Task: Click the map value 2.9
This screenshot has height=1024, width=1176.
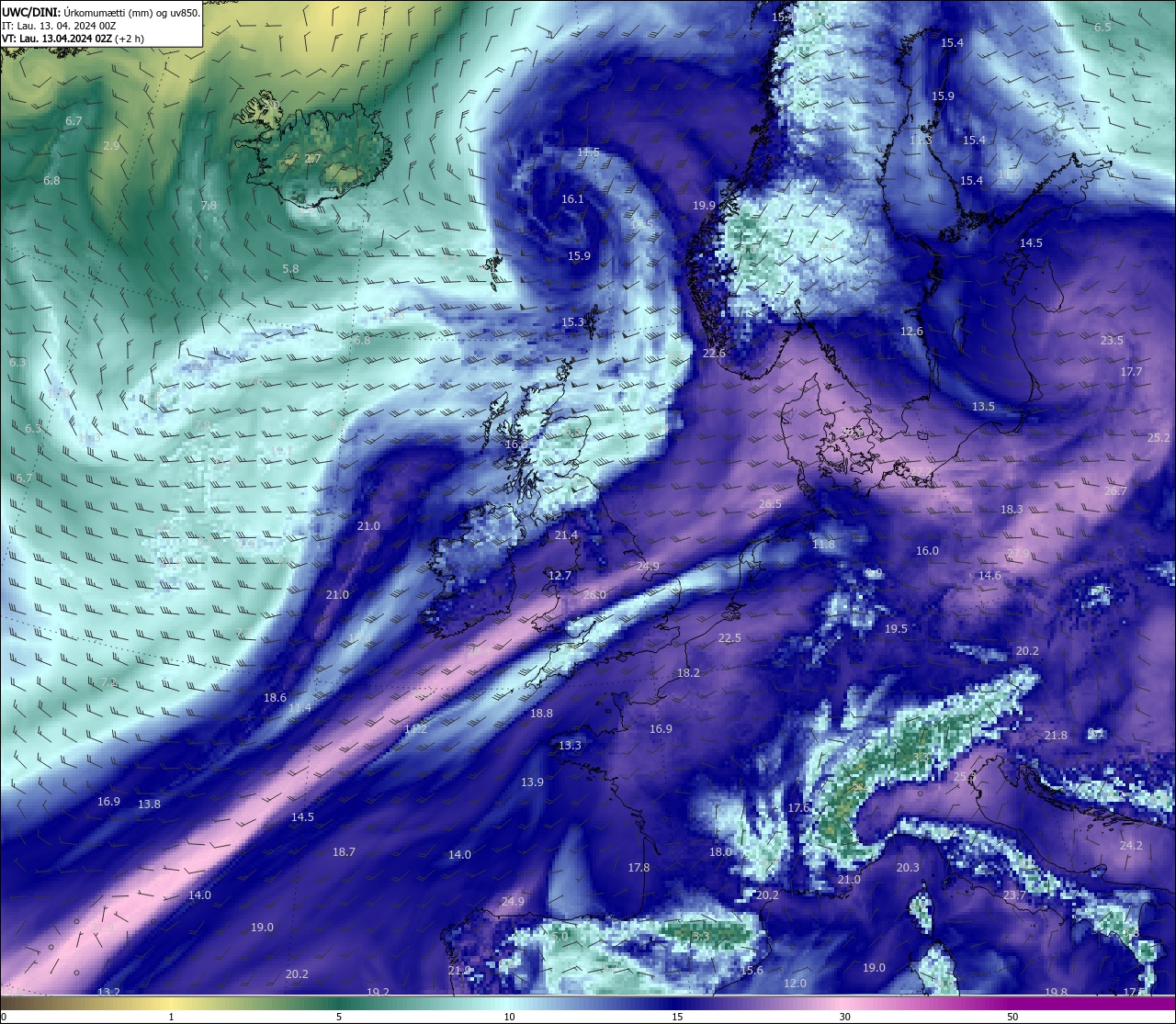Action: (x=111, y=146)
